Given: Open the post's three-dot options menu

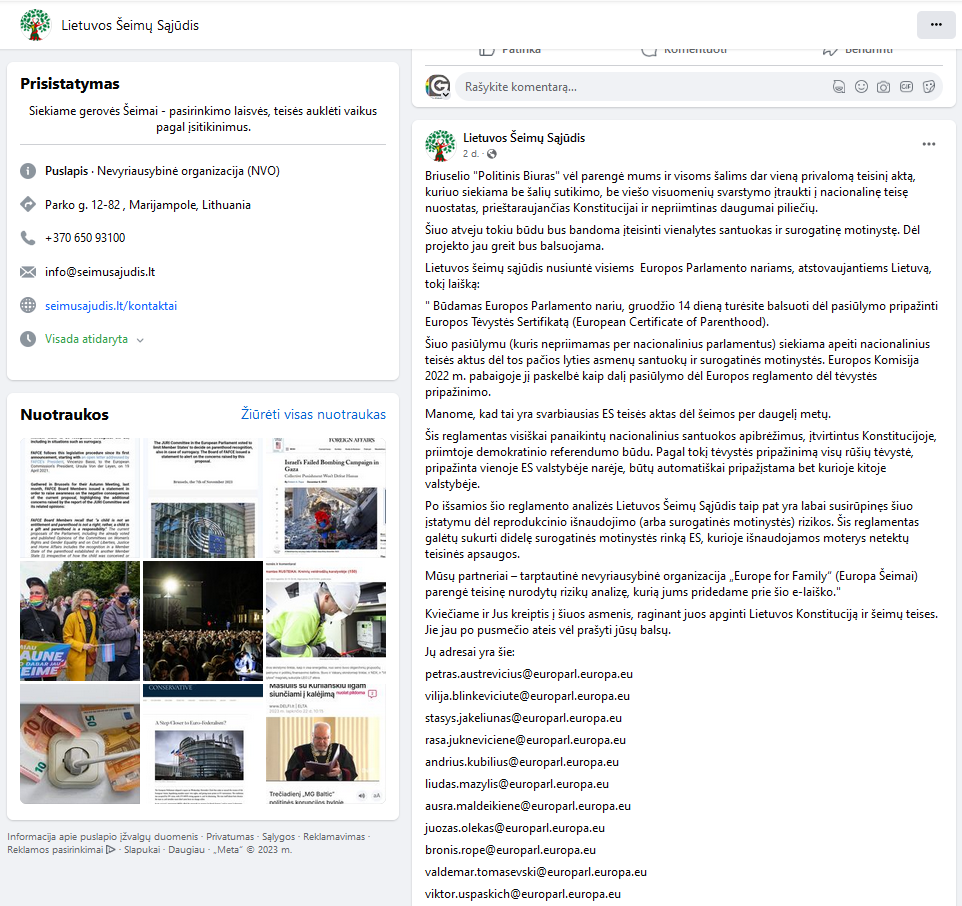Looking at the screenshot, I should tap(929, 144).
